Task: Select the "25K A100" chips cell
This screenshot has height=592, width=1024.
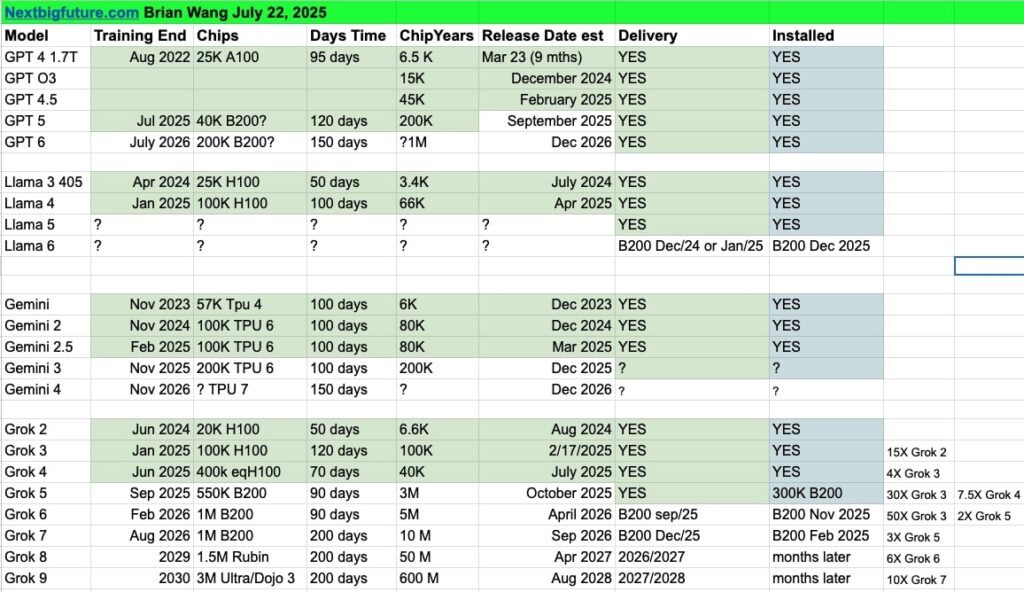Action: [250, 57]
